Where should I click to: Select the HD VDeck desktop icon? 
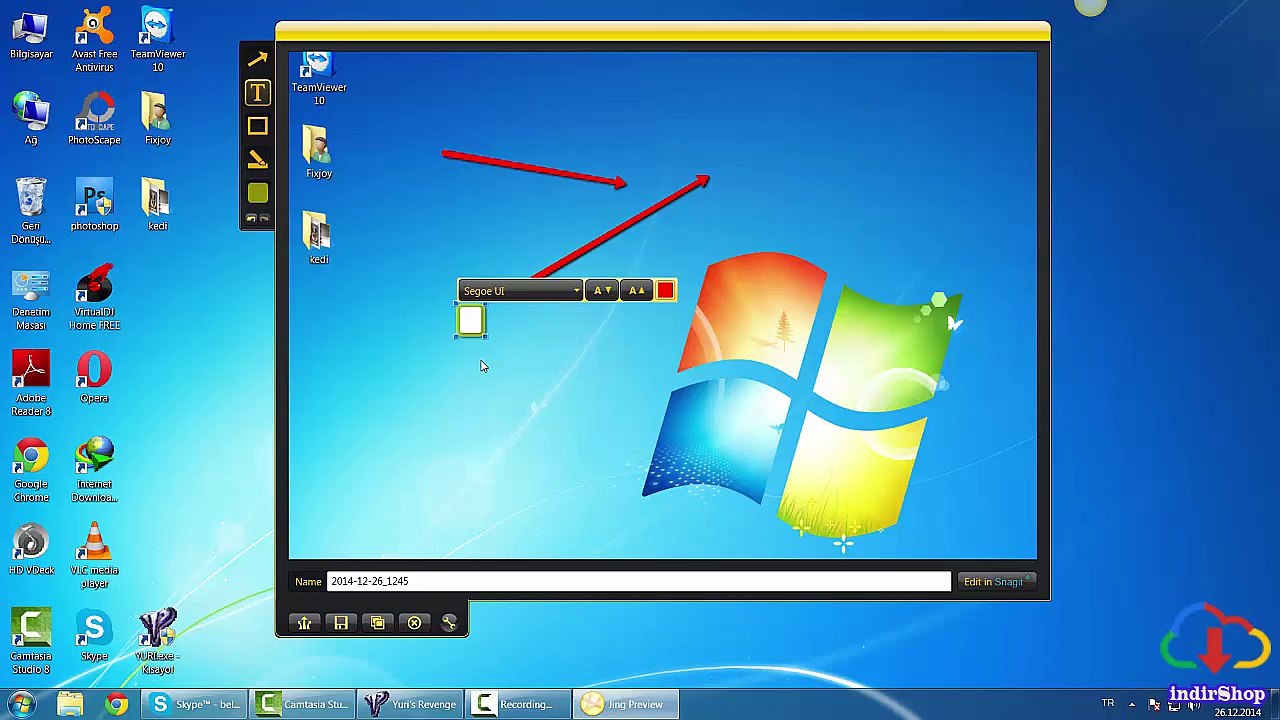(x=31, y=550)
